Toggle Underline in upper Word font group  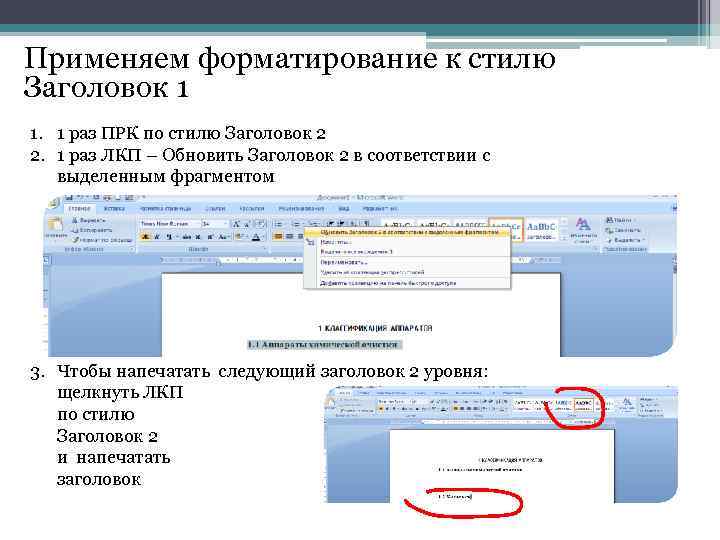[169, 237]
